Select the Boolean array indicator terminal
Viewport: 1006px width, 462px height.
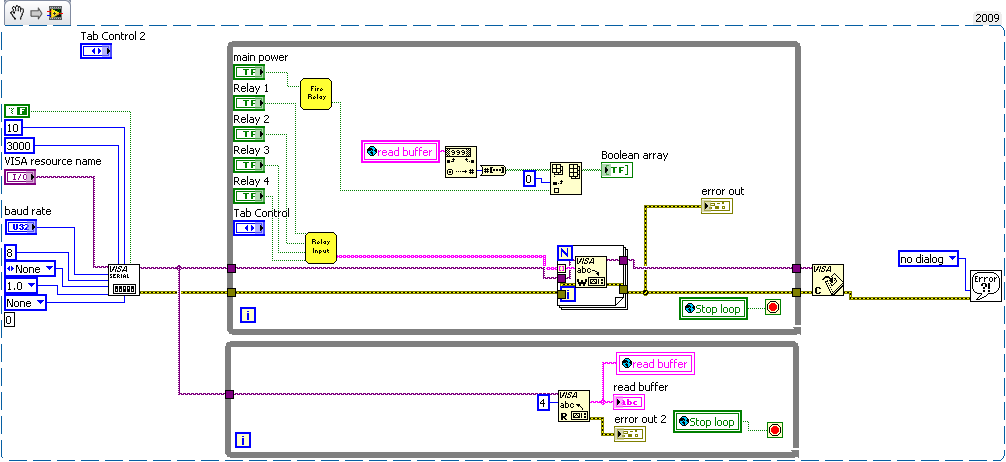point(617,169)
